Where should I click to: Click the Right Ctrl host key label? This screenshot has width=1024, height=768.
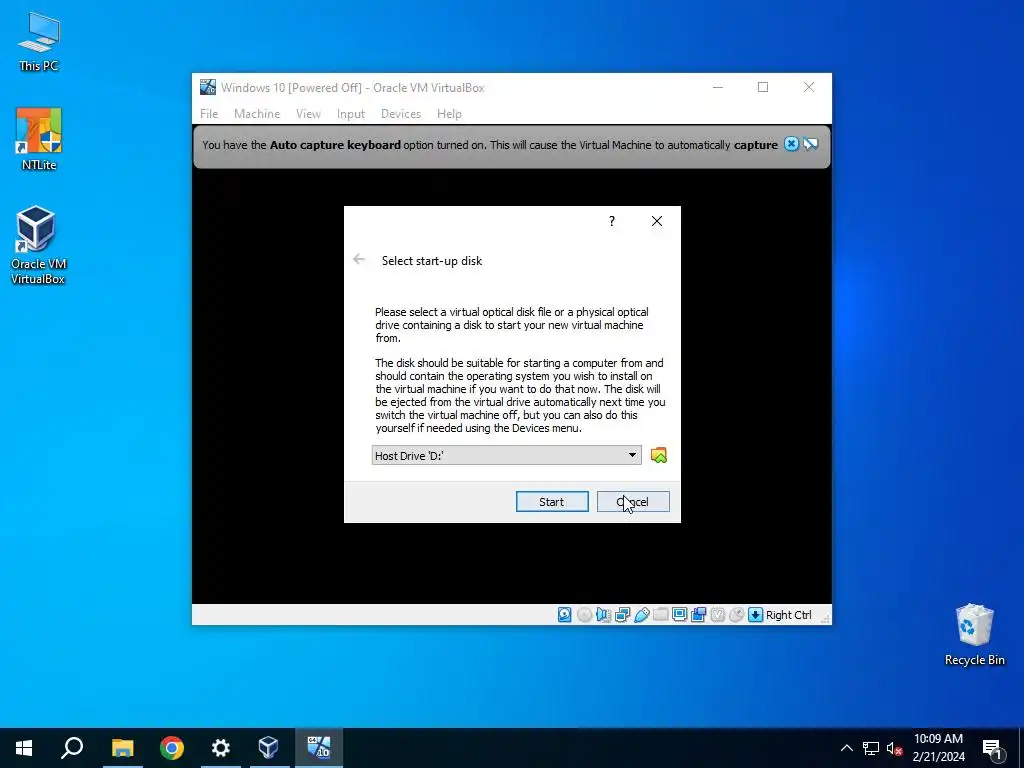coord(788,615)
